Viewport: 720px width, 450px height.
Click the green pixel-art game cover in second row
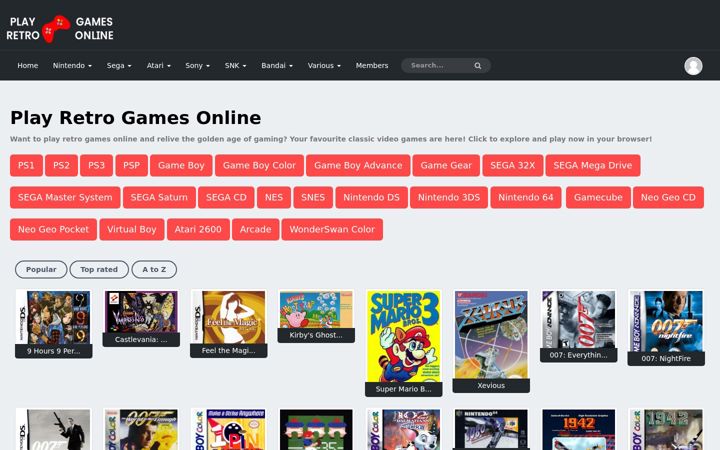tap(316, 429)
